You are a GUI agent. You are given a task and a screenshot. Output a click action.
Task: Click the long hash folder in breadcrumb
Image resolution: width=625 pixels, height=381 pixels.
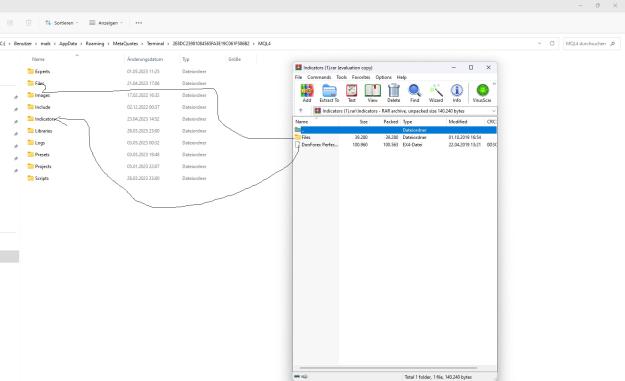[211, 43]
